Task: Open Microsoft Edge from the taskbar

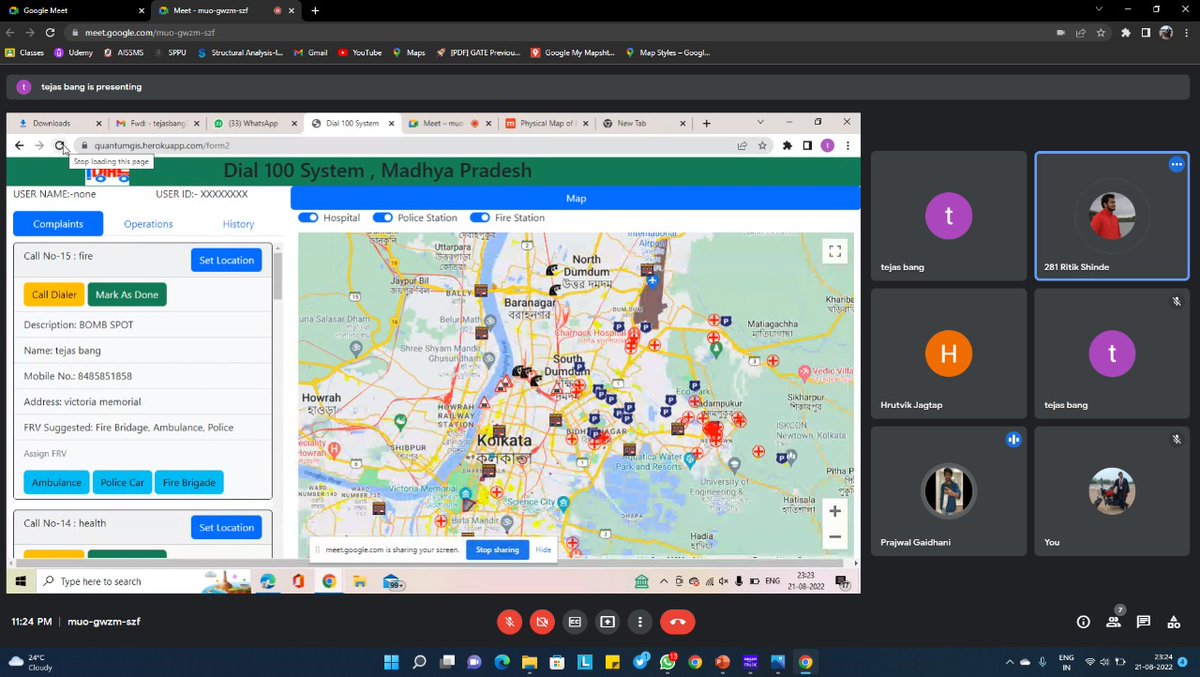Action: [502, 661]
